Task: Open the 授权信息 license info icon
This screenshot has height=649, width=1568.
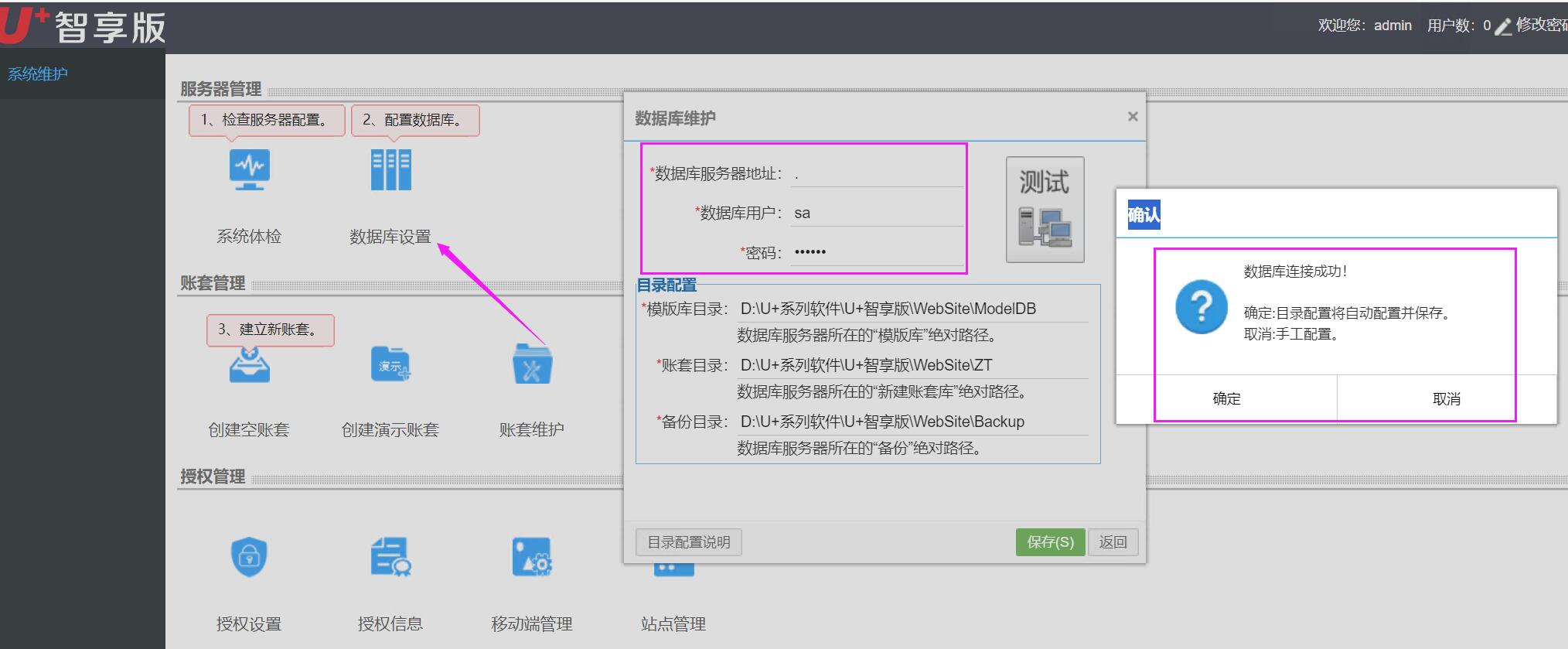Action: (x=390, y=557)
